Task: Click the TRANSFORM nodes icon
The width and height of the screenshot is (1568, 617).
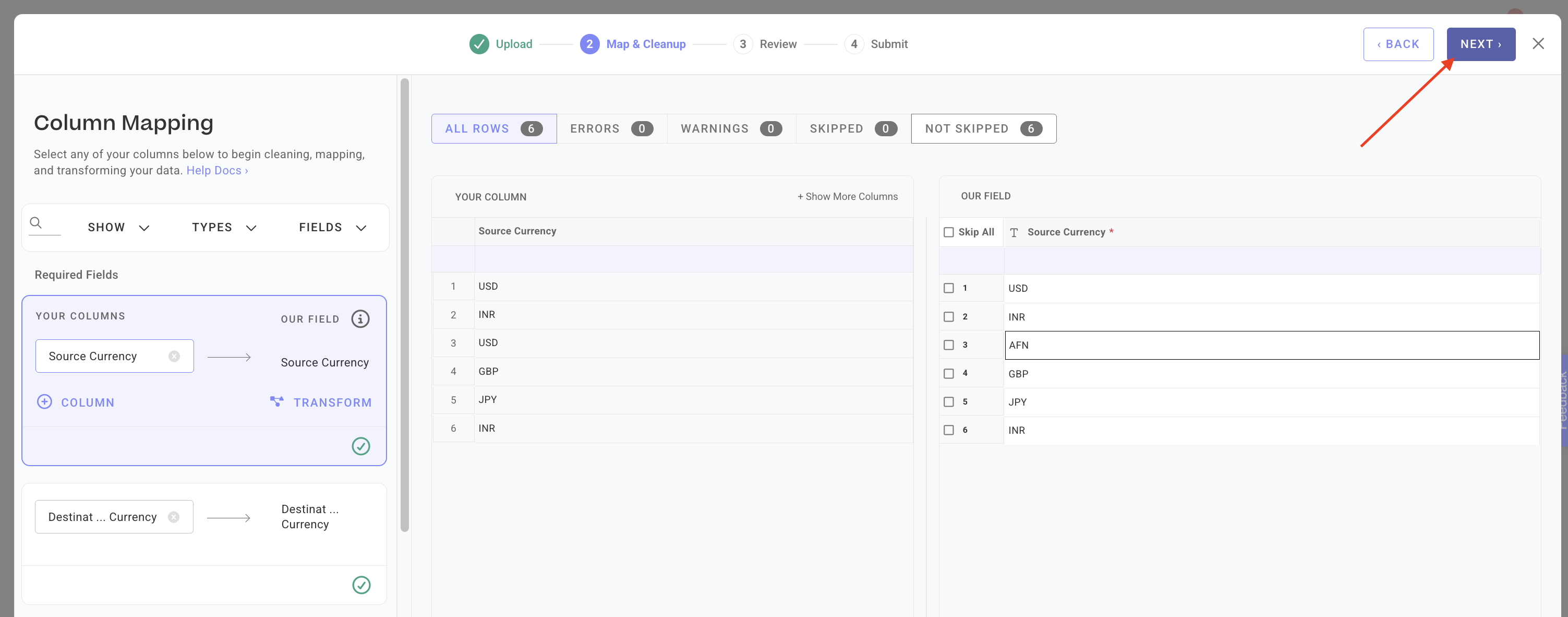Action: tap(276, 401)
